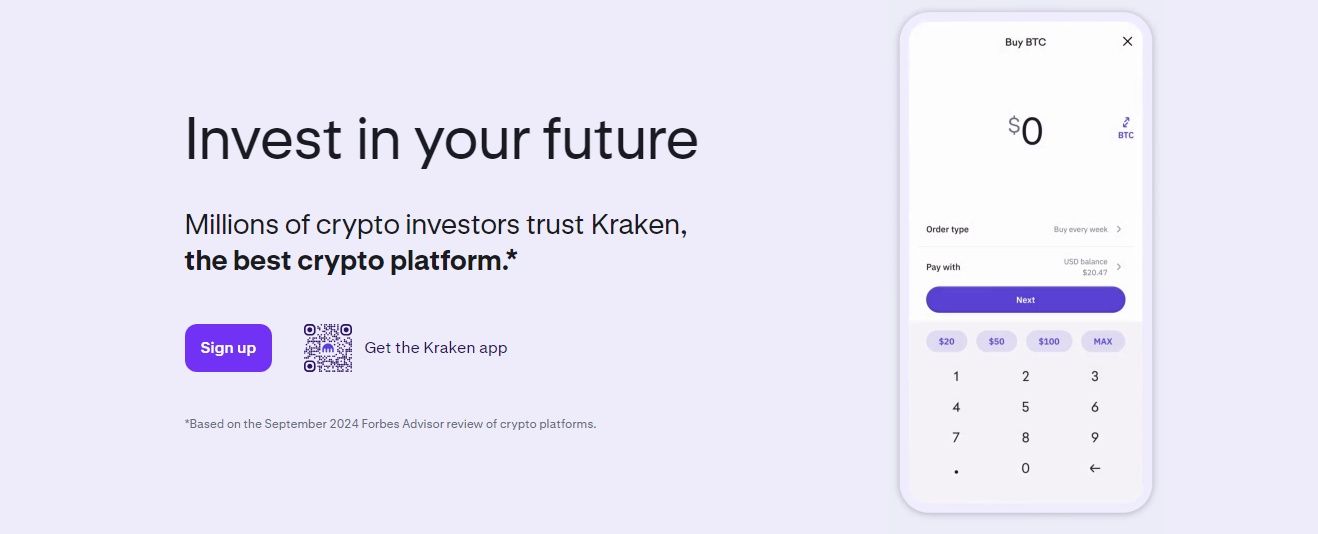Viewport: 1318px width, 534px height.
Task: Expand the Order type chevron
Action: (1119, 230)
